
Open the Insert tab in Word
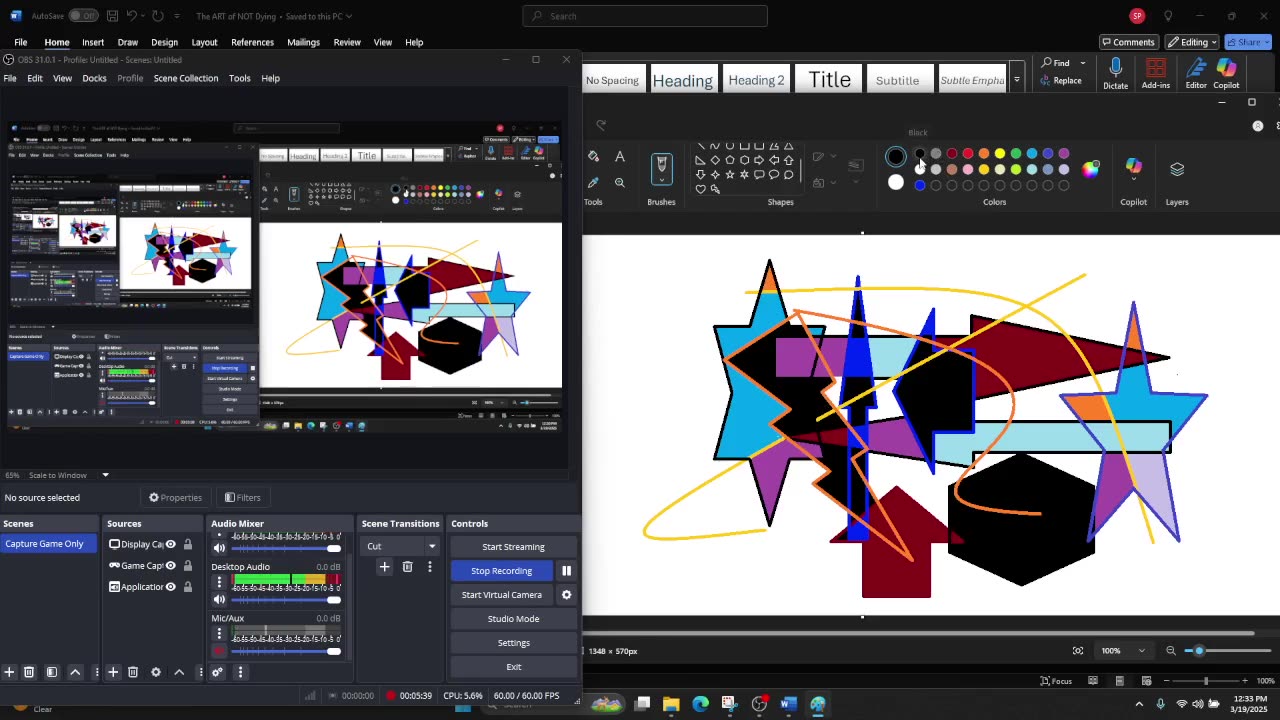click(93, 42)
